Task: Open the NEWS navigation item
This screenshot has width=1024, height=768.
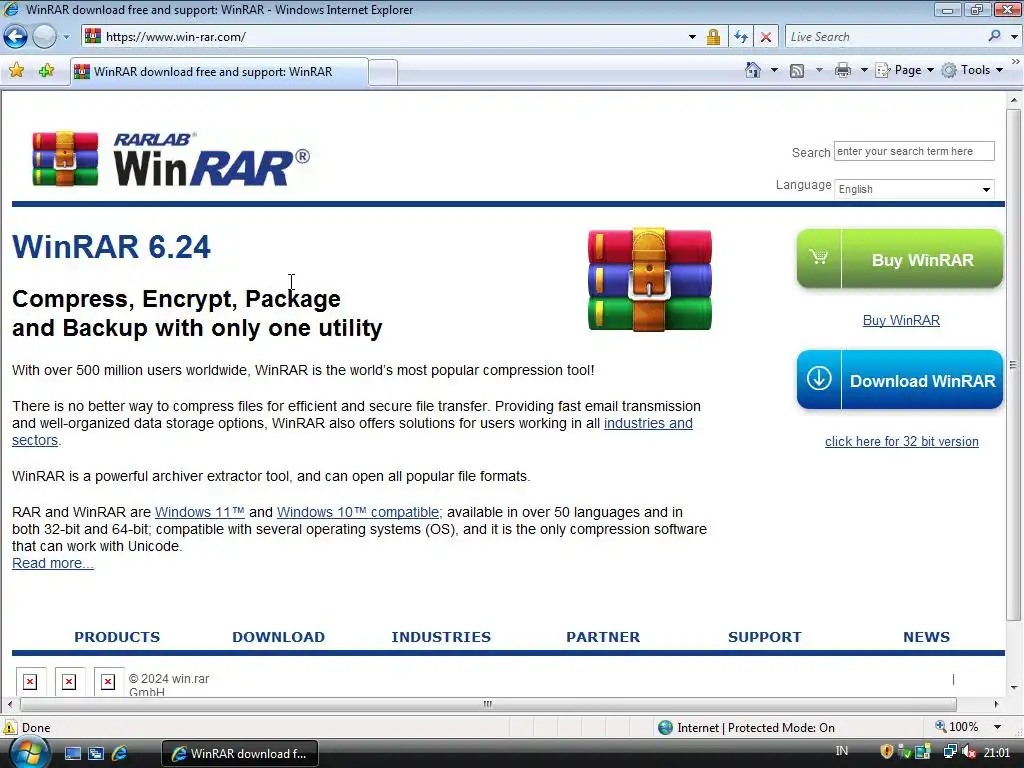Action: 926,637
